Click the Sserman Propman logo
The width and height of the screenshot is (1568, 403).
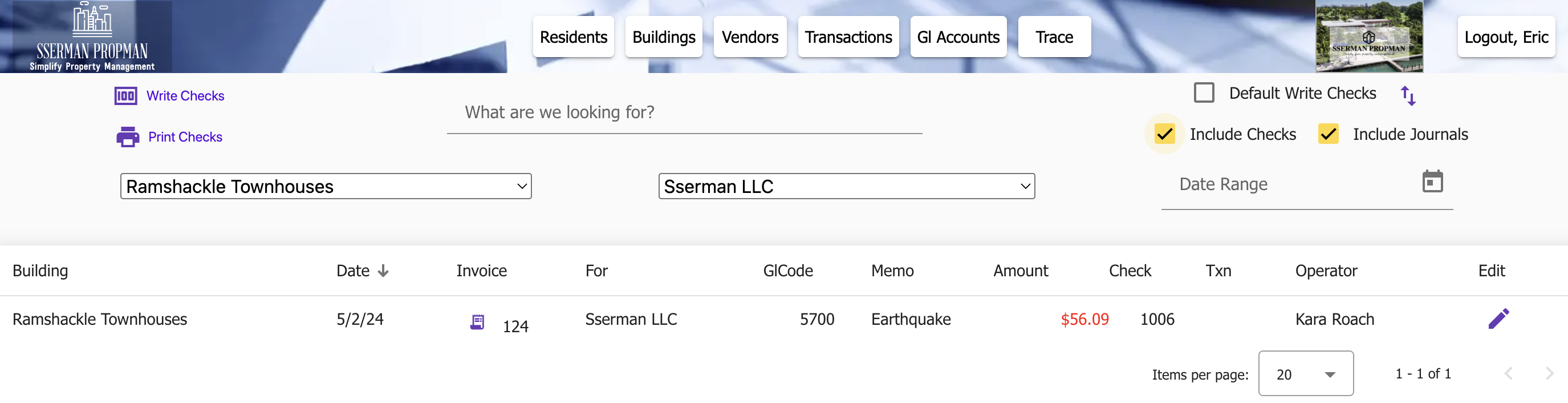coord(92,37)
